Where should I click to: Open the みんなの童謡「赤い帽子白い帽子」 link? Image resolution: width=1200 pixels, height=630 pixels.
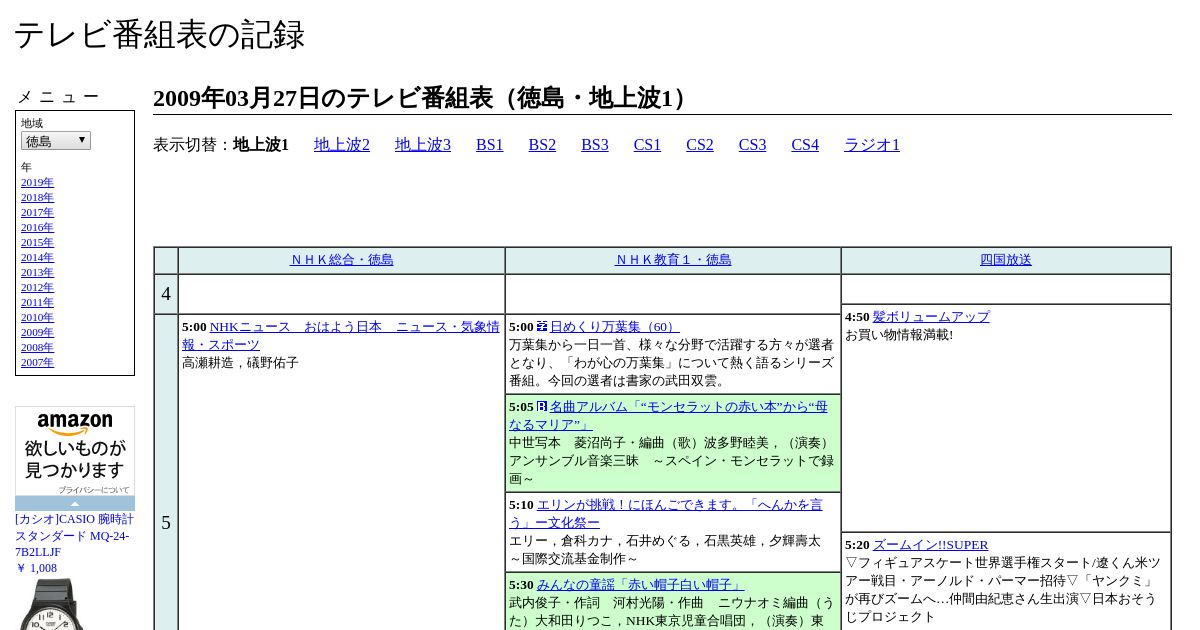(640, 585)
